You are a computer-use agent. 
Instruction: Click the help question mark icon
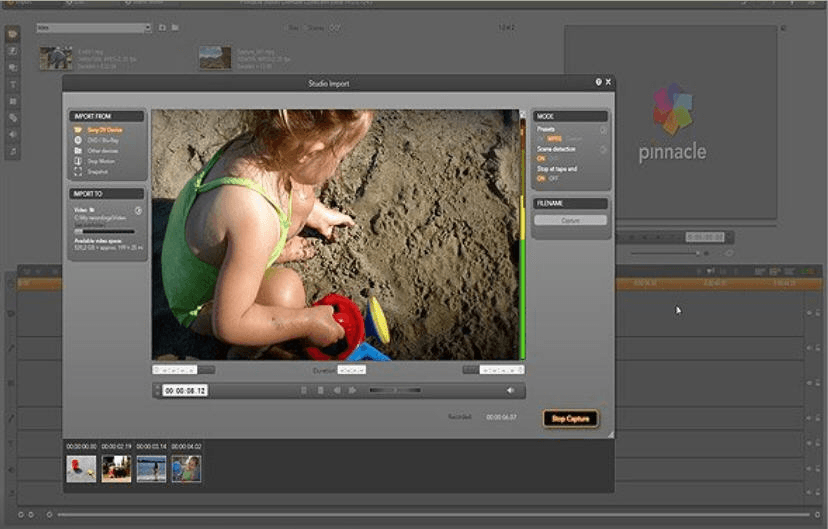point(598,82)
